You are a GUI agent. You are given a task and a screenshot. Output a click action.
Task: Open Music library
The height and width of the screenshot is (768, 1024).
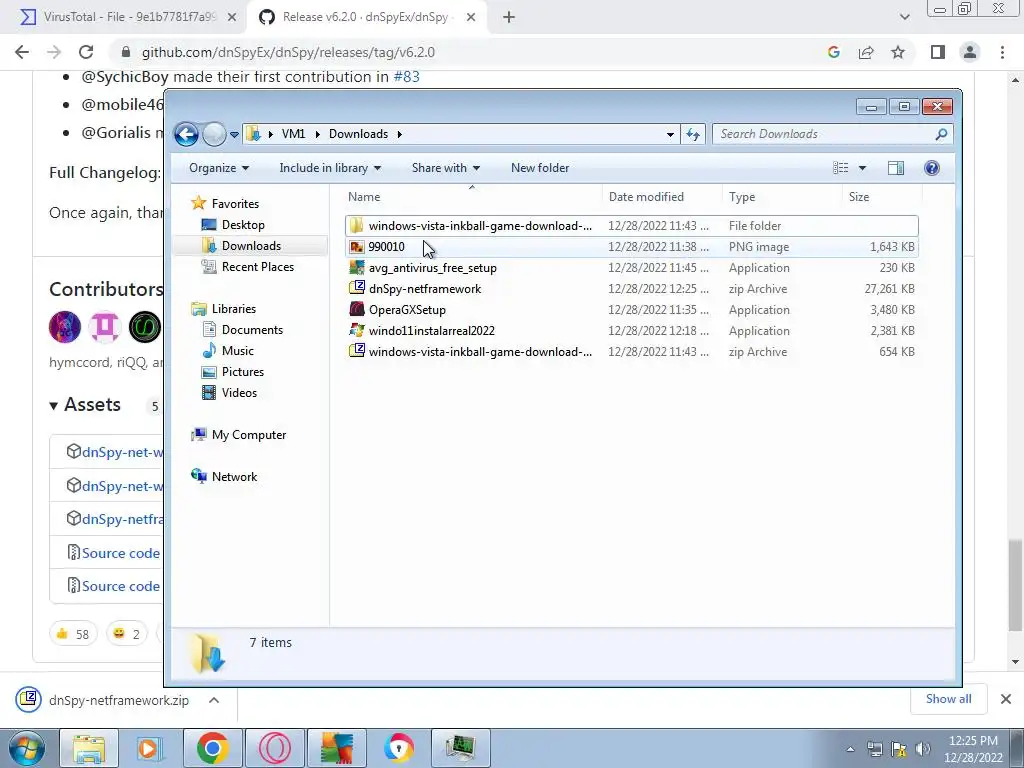(238, 351)
